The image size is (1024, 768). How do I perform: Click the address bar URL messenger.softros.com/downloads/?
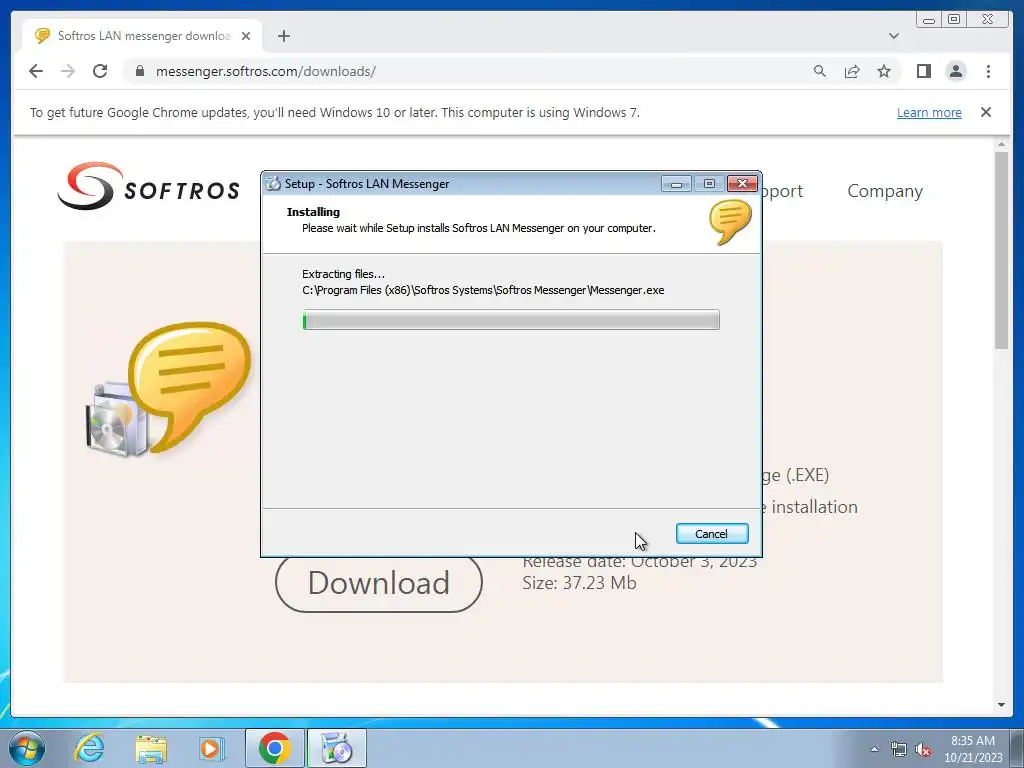pyautogui.click(x=266, y=71)
